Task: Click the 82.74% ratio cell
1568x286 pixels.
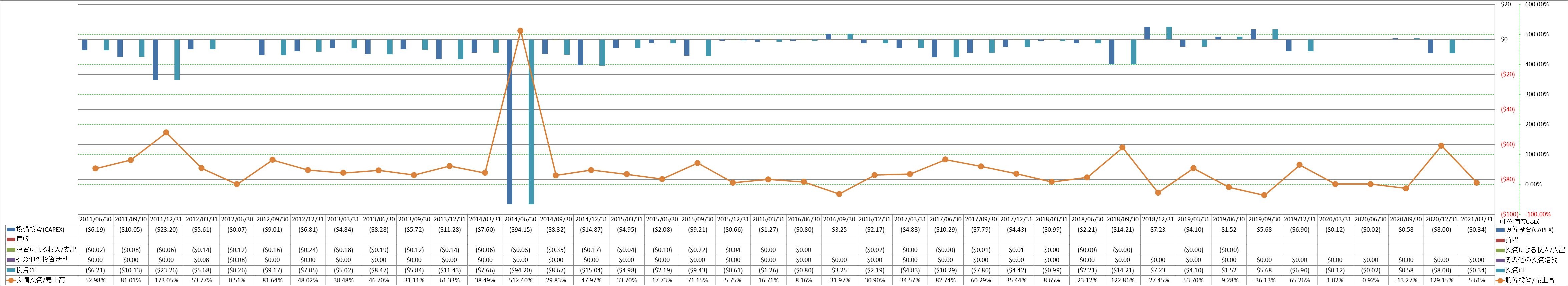Action: click(x=945, y=281)
